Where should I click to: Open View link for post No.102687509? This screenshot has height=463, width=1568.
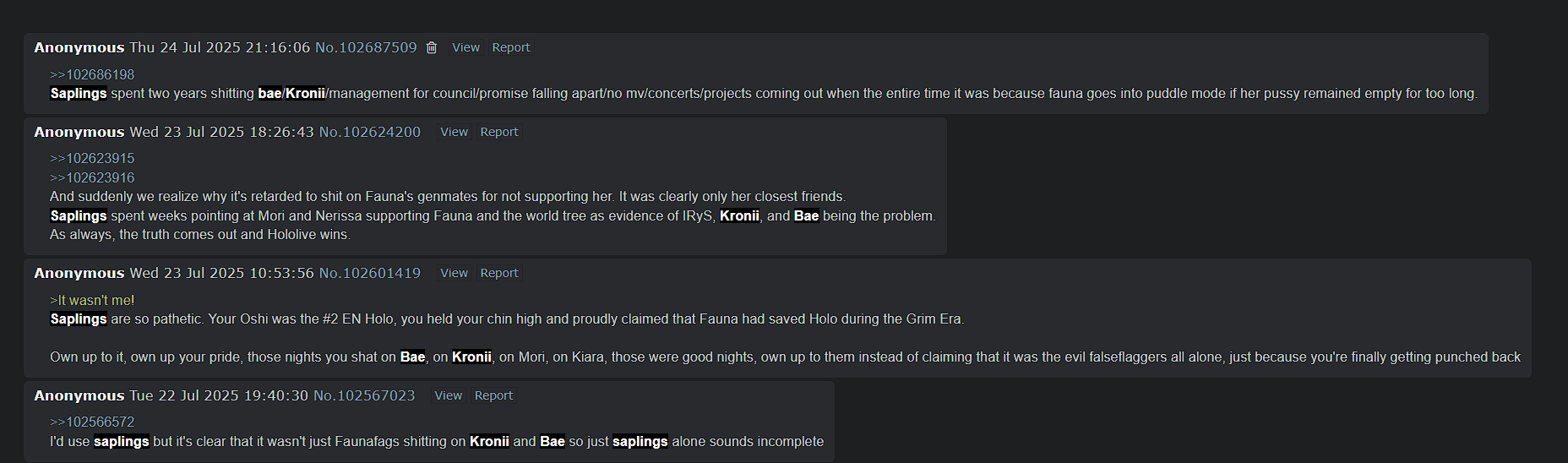pyautogui.click(x=465, y=48)
